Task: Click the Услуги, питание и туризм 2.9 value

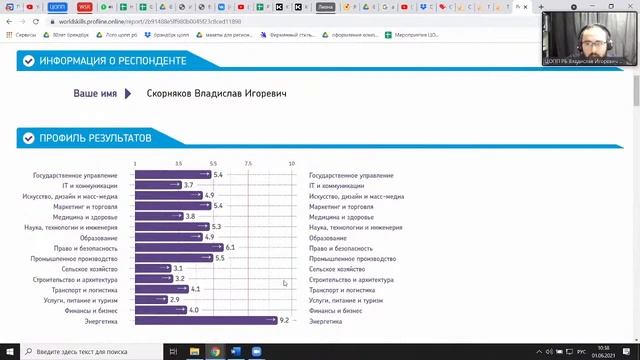Action: 175,300
